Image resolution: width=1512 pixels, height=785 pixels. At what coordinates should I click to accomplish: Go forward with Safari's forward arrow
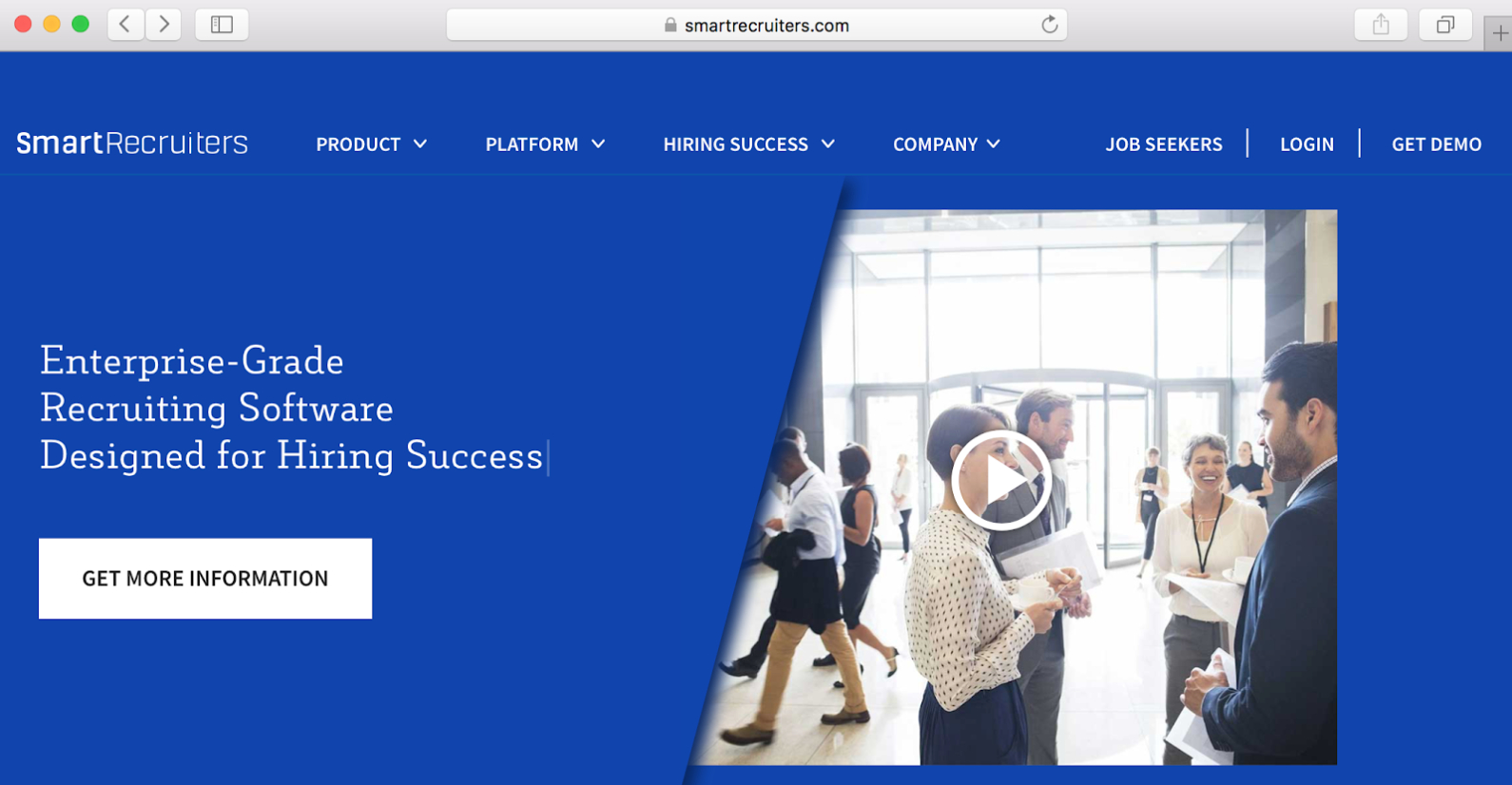pos(164,25)
